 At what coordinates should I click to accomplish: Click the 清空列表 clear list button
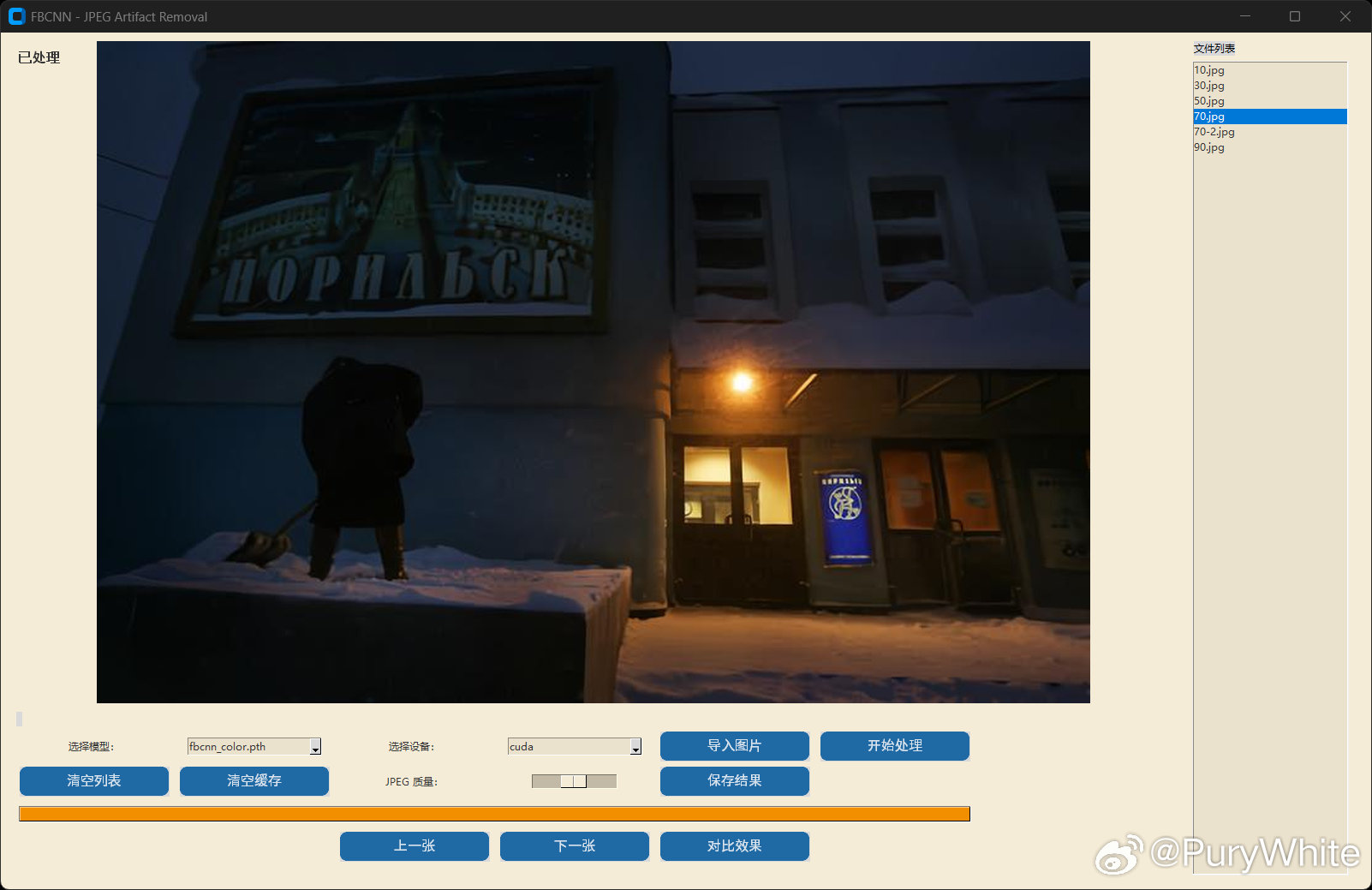(94, 781)
